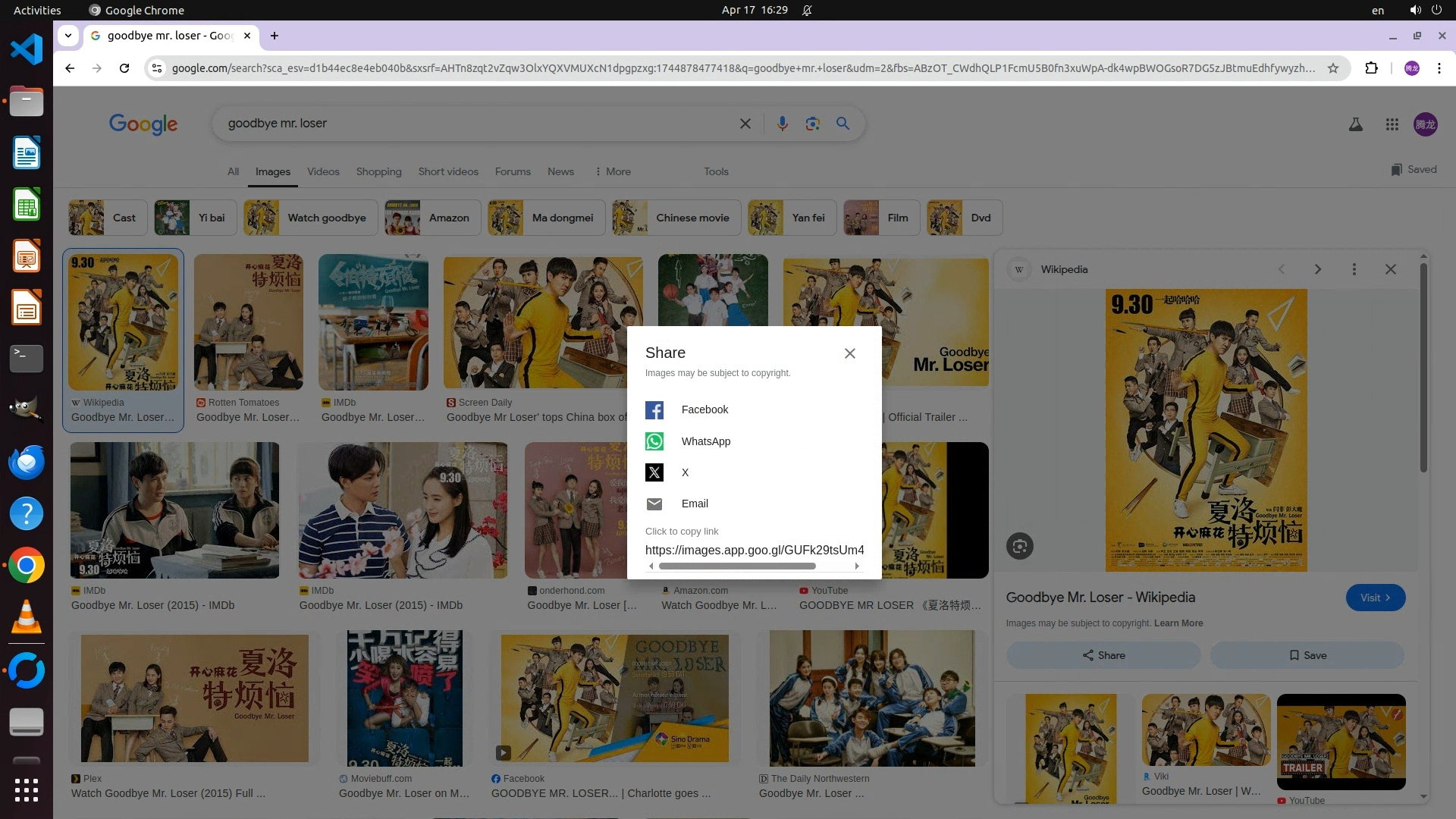1456x819 pixels.
Task: Click the Visit button for Wikipedia
Action: [1375, 598]
